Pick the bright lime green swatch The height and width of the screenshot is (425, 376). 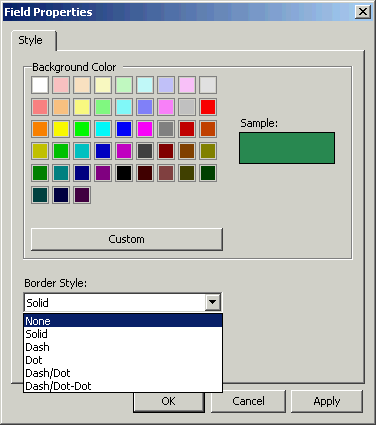(x=82, y=129)
